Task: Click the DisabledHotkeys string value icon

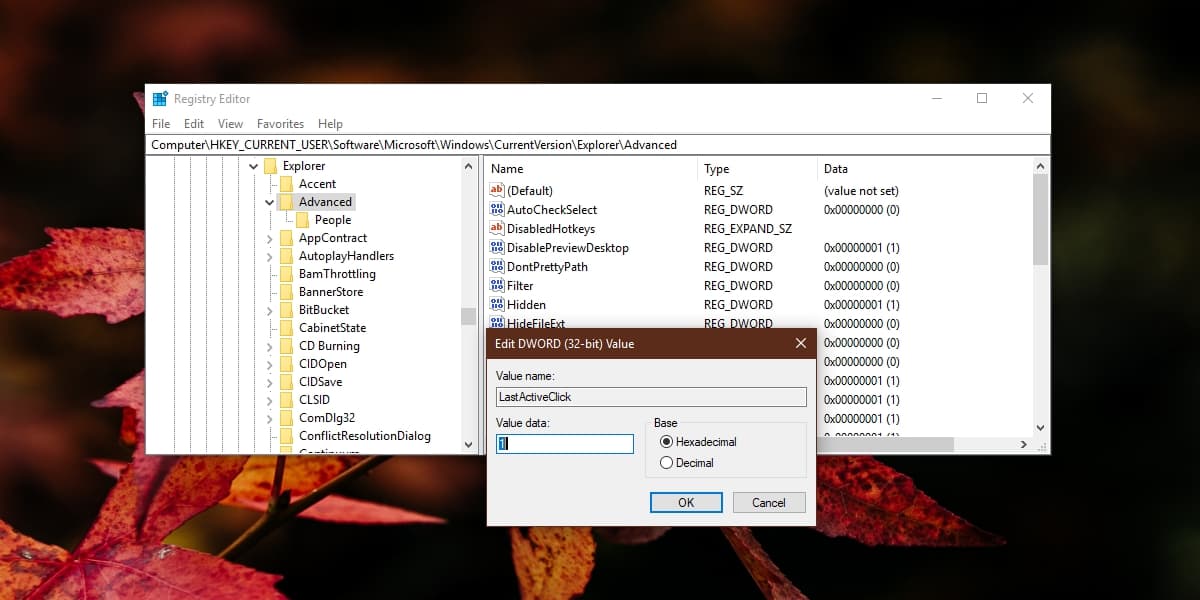Action: [497, 228]
